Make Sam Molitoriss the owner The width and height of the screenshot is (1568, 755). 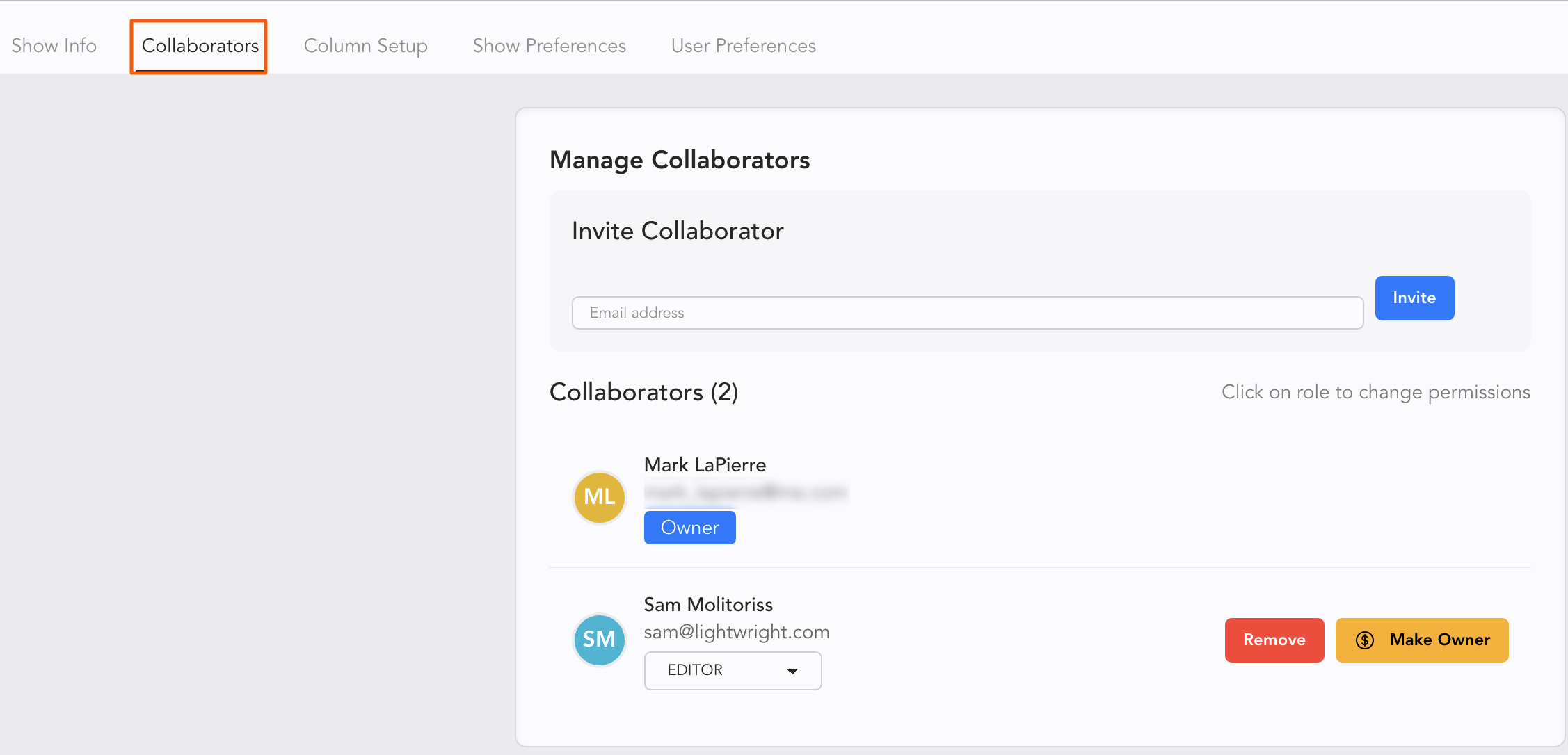1422,640
